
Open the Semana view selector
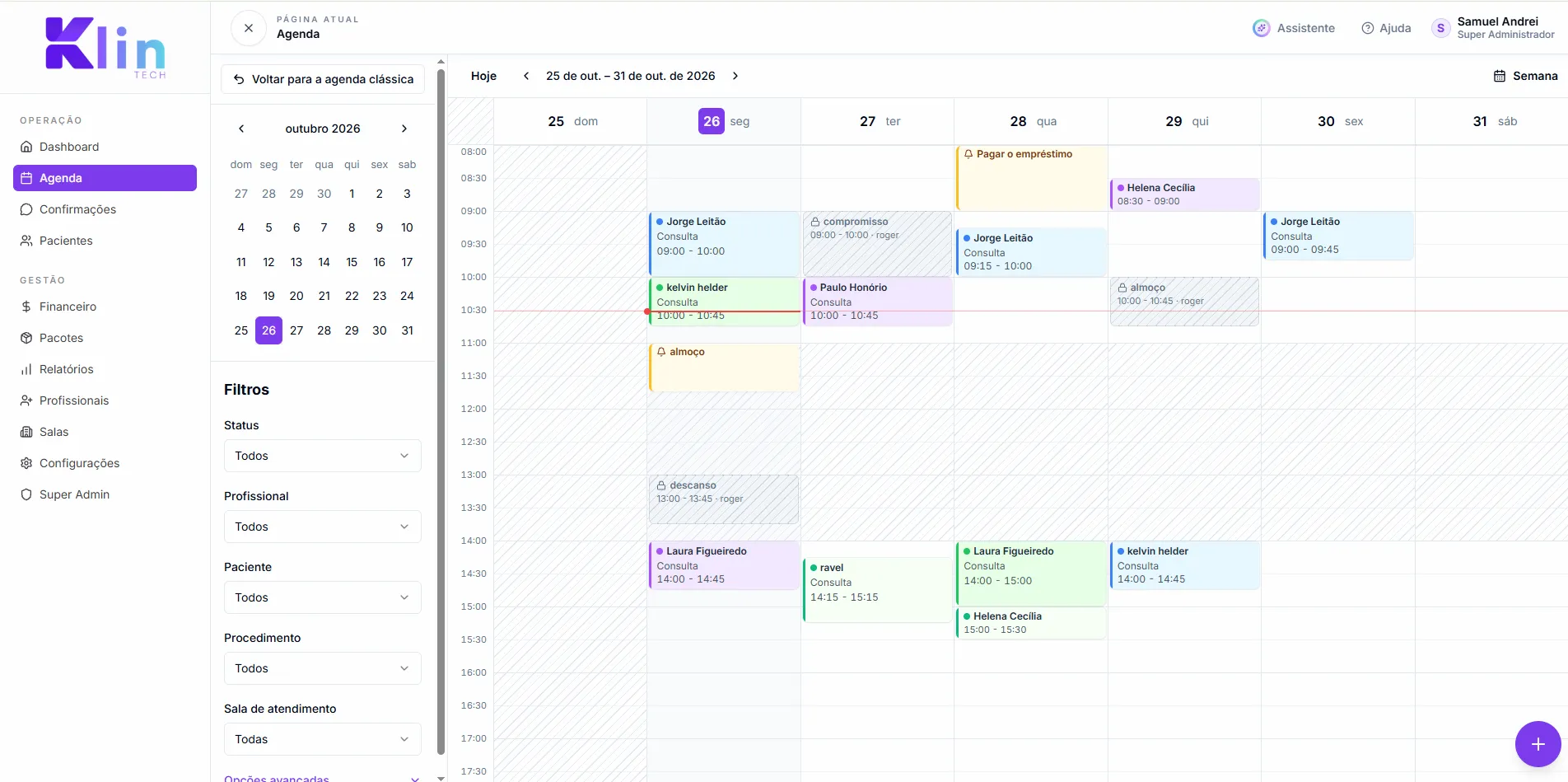pyautogui.click(x=1525, y=76)
